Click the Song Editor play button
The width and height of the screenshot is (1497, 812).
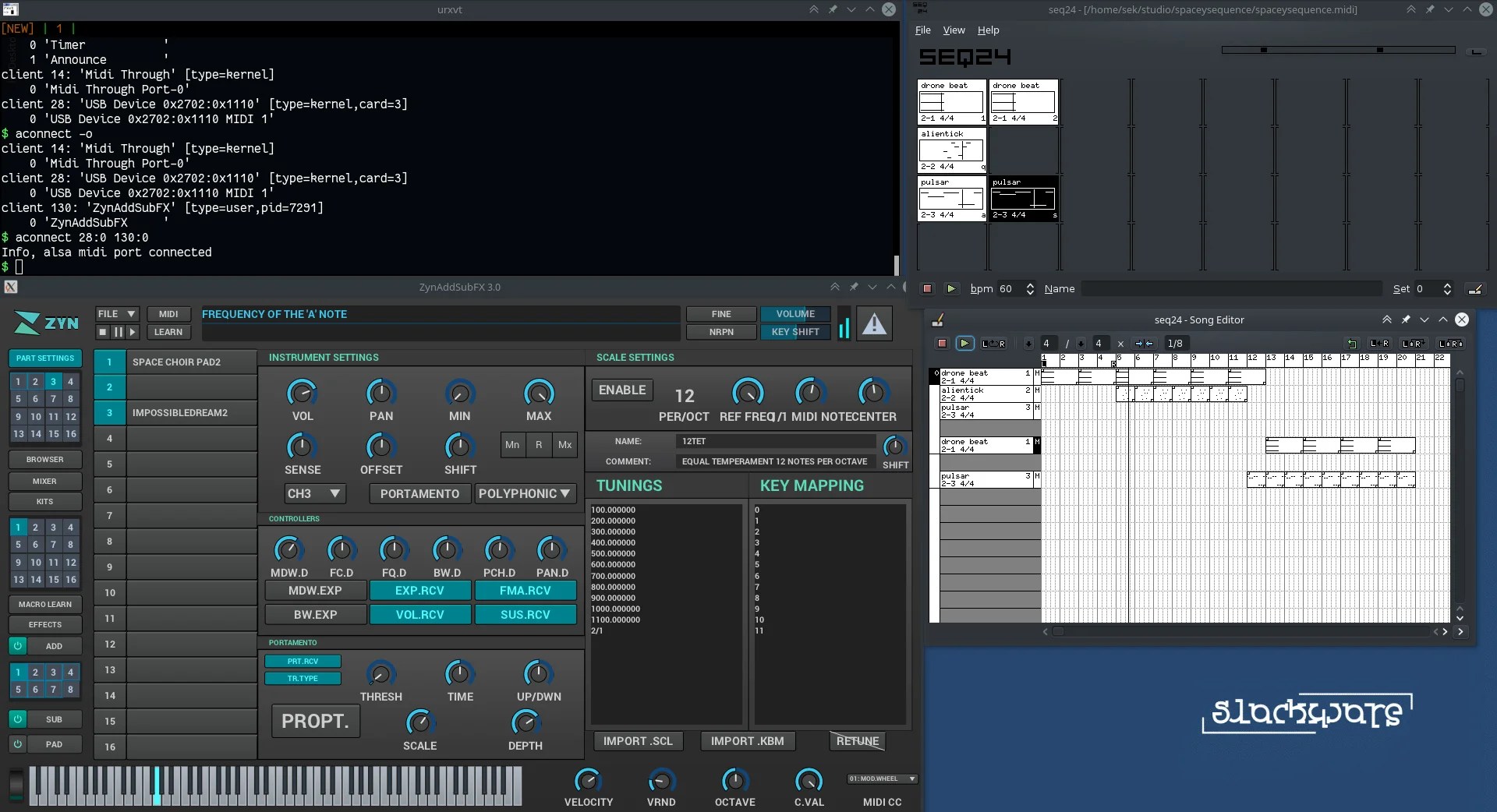click(964, 344)
